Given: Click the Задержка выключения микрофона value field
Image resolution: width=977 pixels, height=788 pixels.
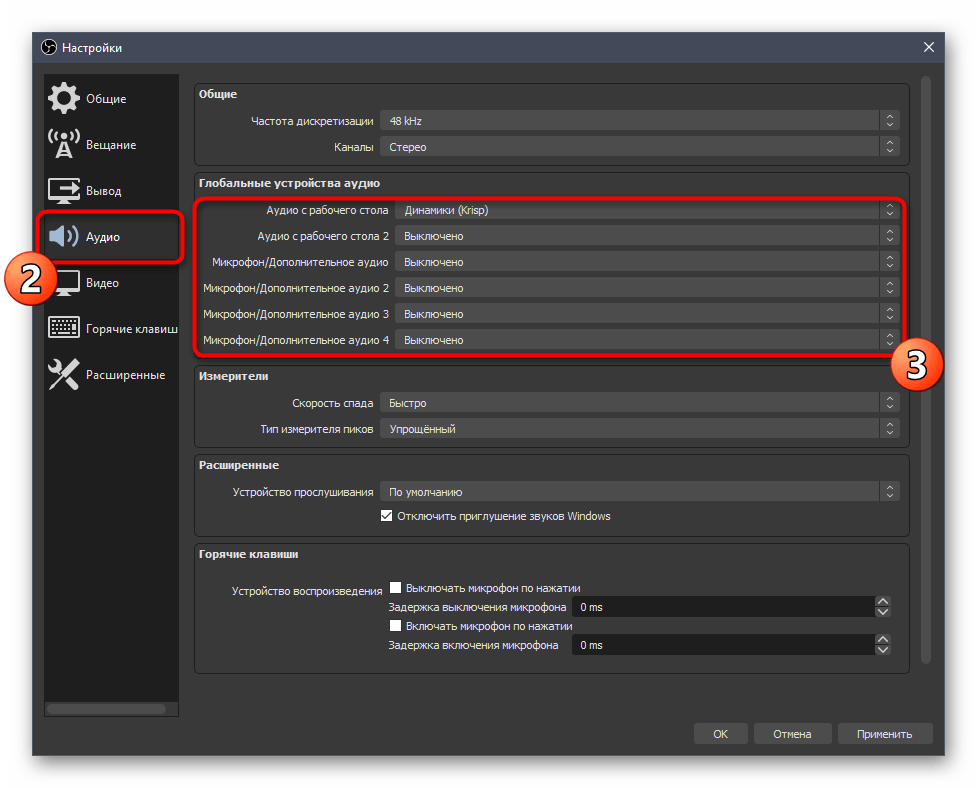Looking at the screenshot, I should pos(722,607).
